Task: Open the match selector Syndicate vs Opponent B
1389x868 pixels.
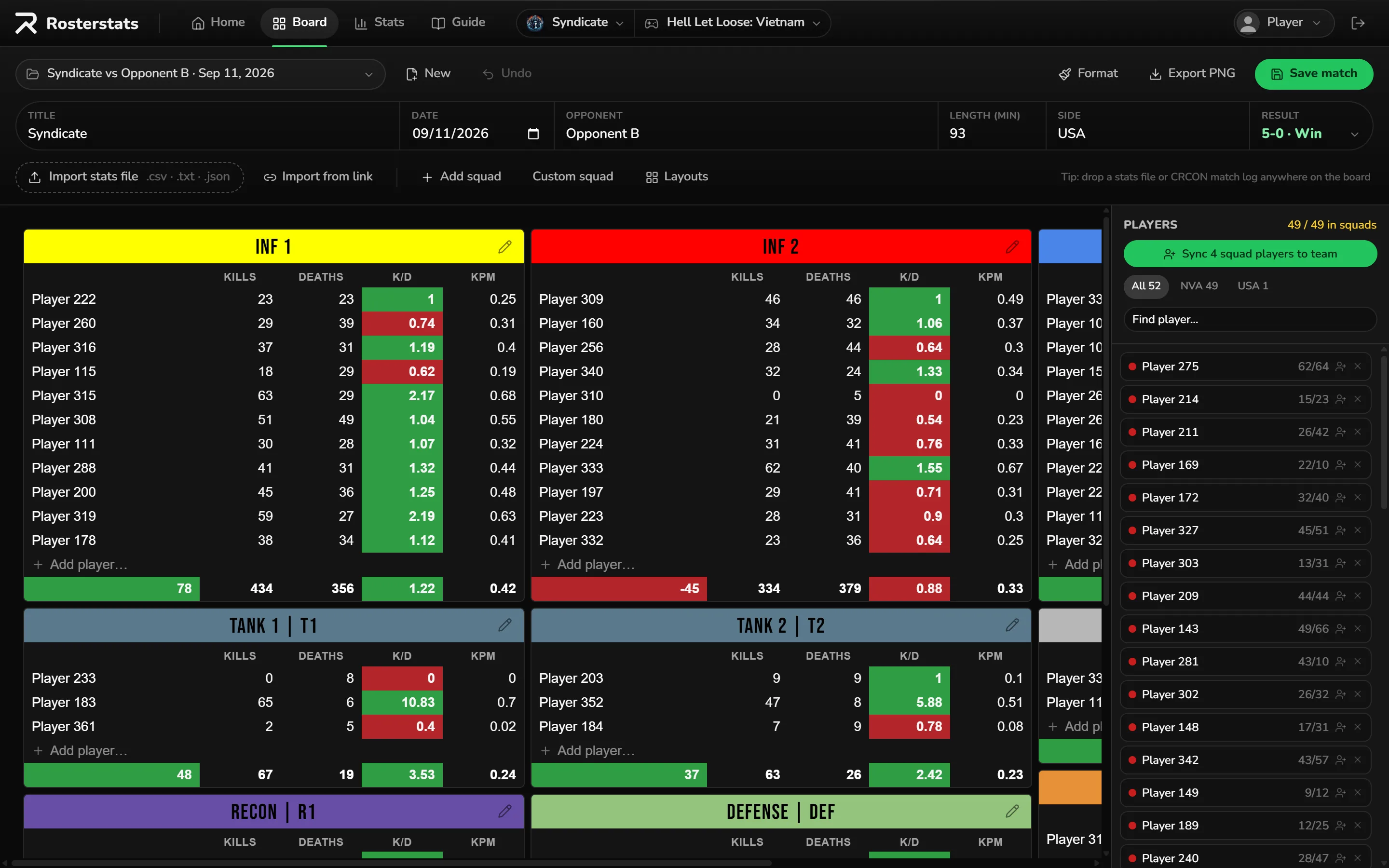Action: [x=200, y=74]
